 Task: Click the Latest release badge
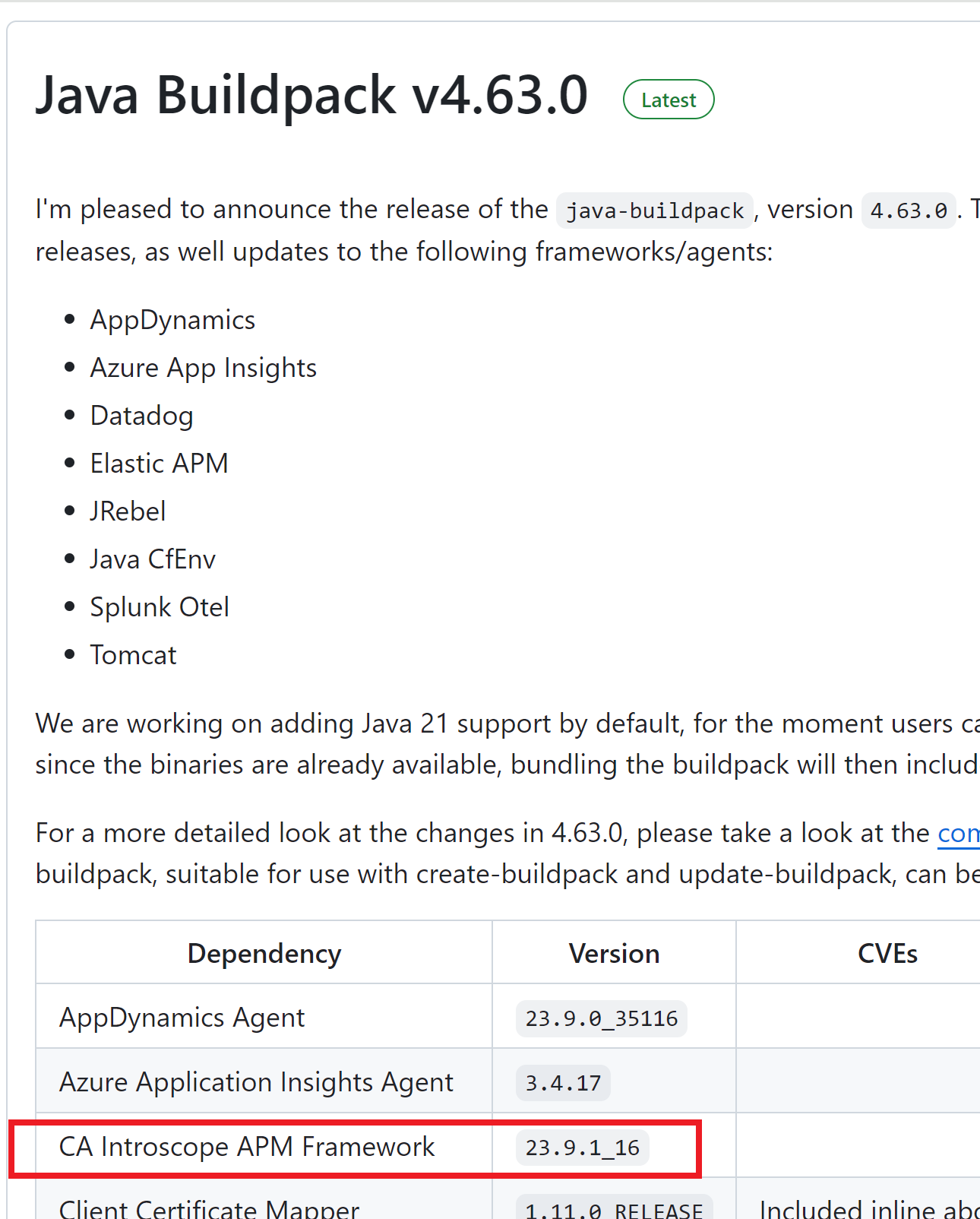pos(669,100)
